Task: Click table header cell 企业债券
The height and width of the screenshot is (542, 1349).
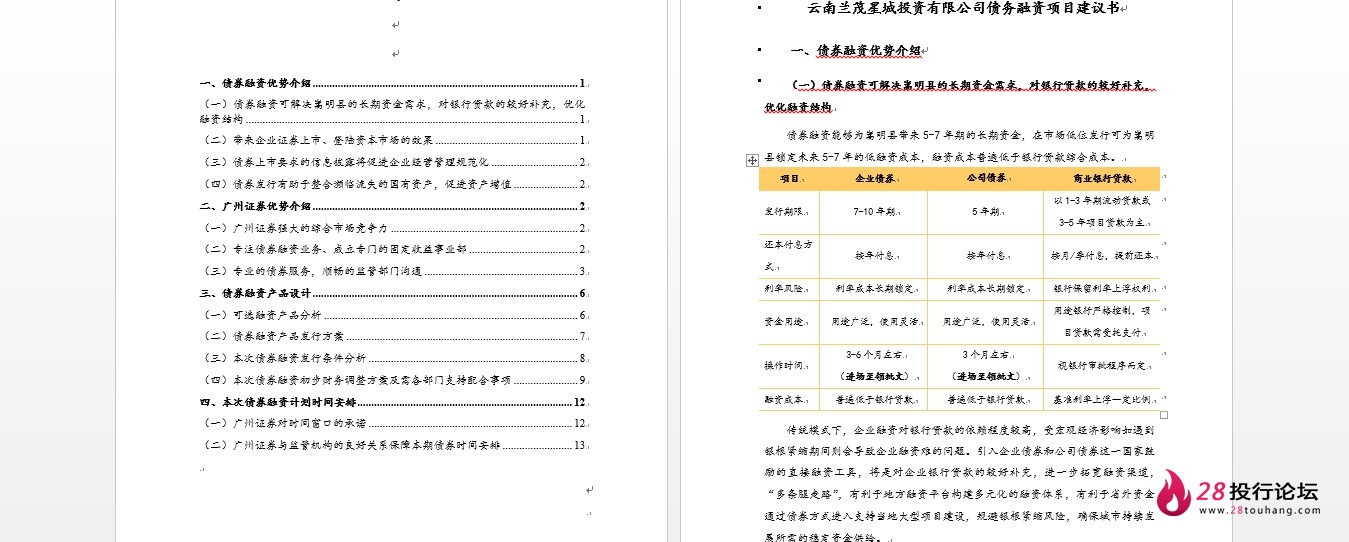Action: [873, 178]
